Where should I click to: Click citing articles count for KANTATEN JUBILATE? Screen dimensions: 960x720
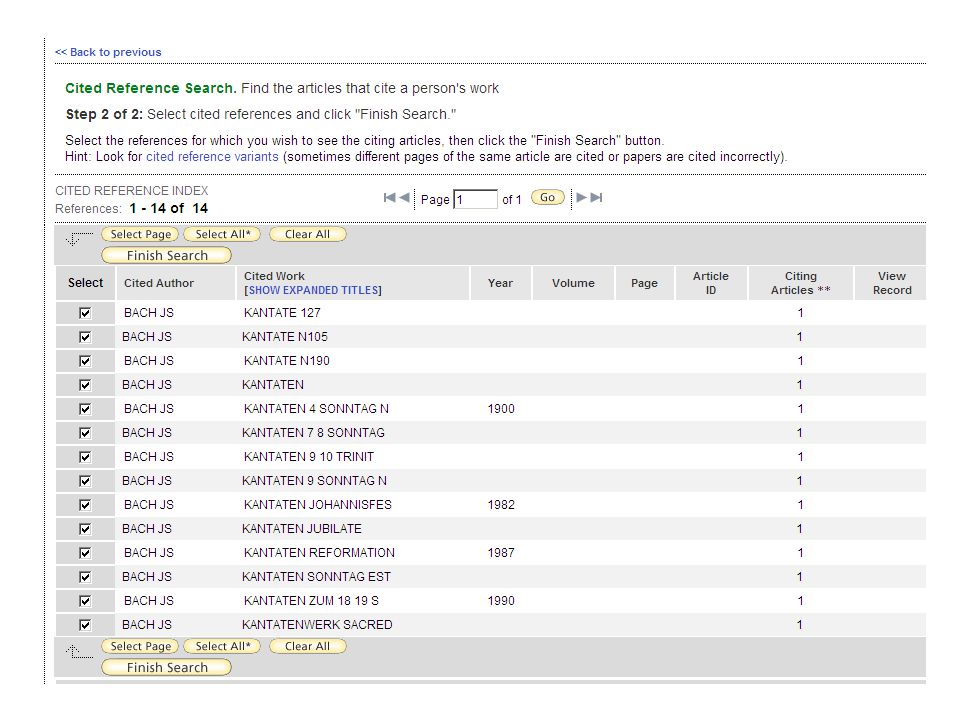[799, 528]
